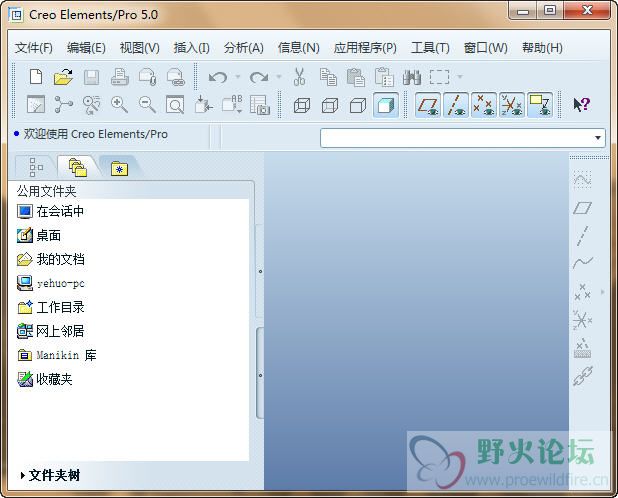Screen dimensions: 618x498
Task: Open the 信息(N) menu
Action: [x=298, y=48]
